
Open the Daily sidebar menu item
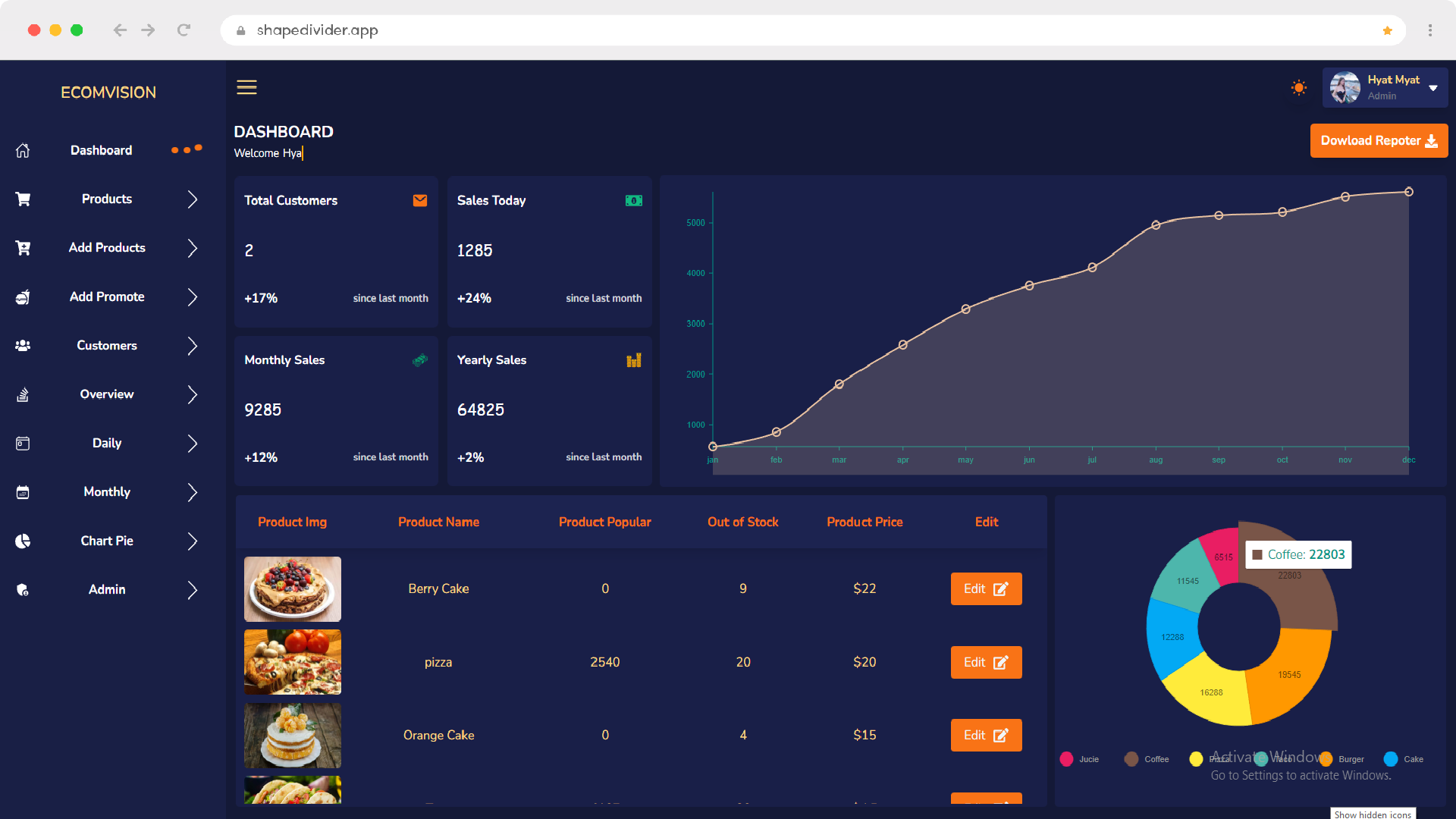tap(107, 444)
